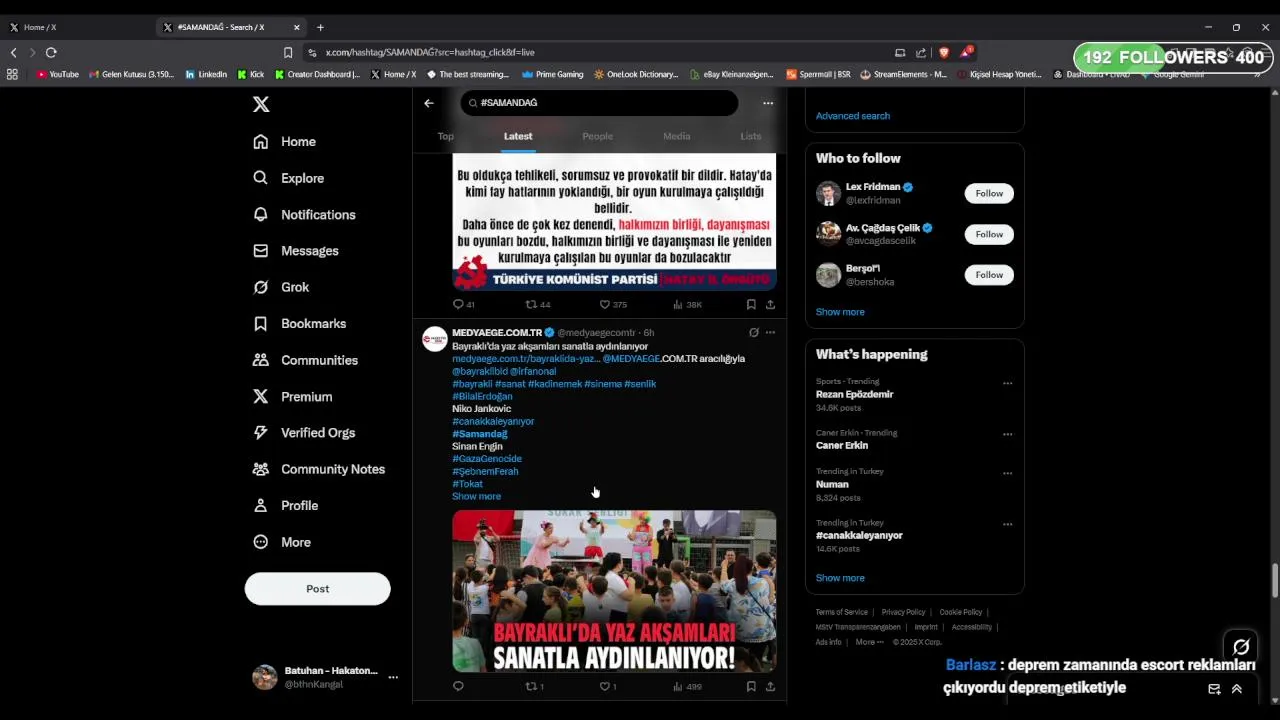Reply to the MEDYAEGE post
Image resolution: width=1280 pixels, height=720 pixels.
click(459, 686)
